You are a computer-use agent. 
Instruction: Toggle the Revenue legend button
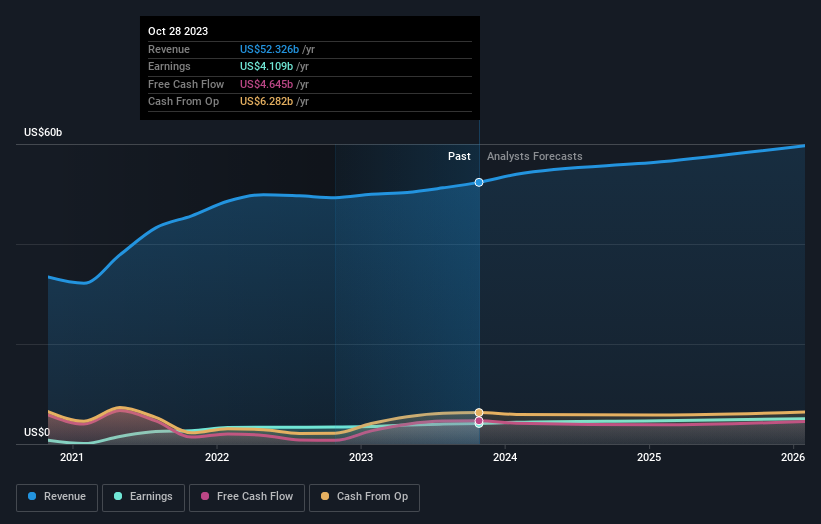pos(57,497)
